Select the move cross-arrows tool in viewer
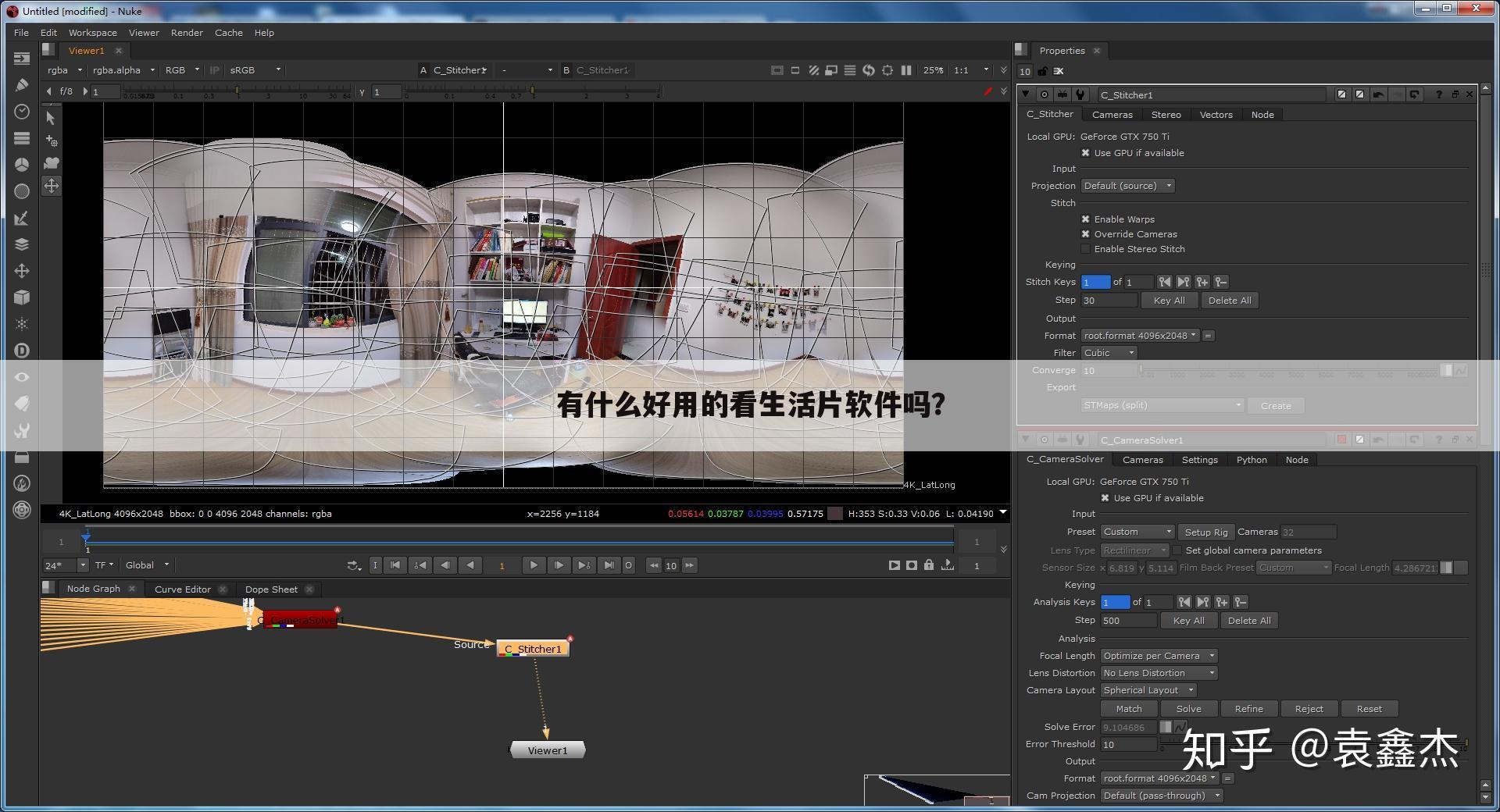1500x812 pixels. (x=51, y=186)
